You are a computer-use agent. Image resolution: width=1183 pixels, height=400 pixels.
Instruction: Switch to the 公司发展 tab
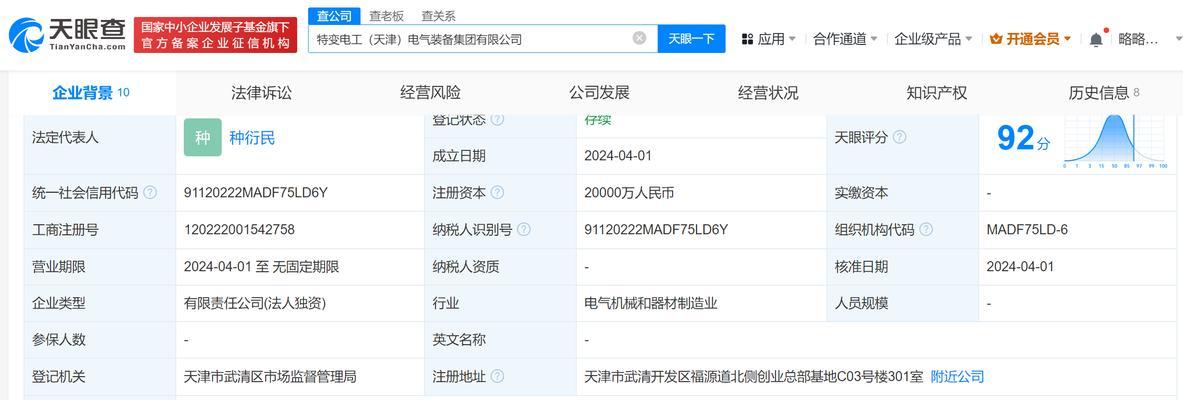[599, 93]
